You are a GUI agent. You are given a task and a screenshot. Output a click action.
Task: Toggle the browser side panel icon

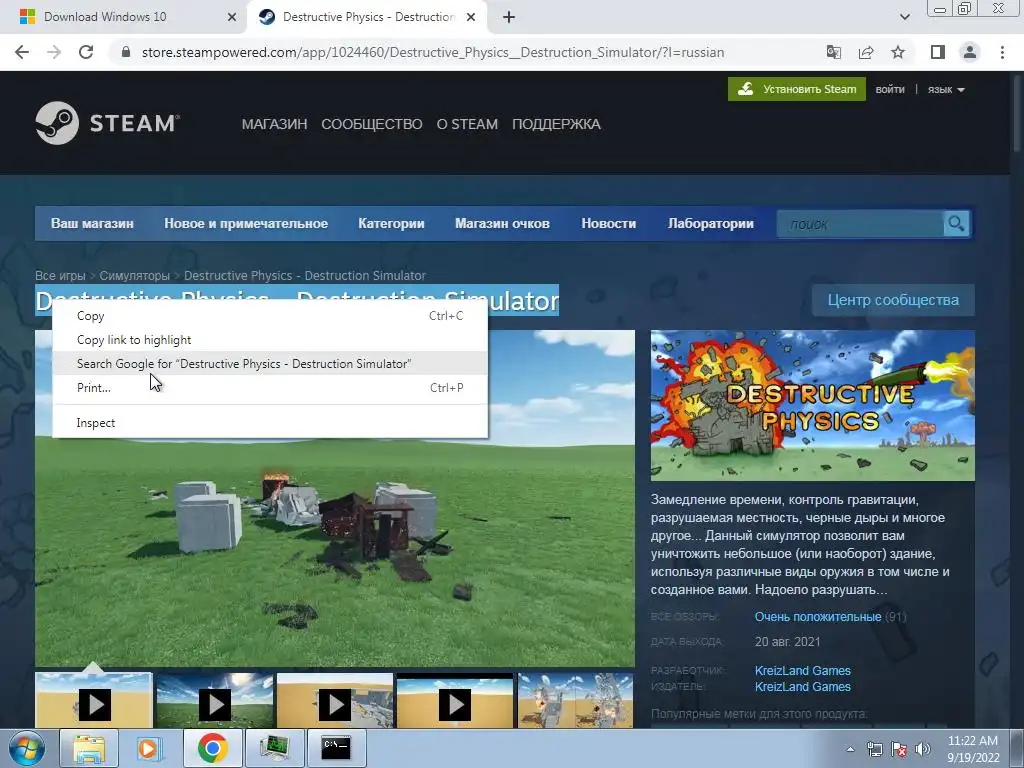tap(938, 52)
